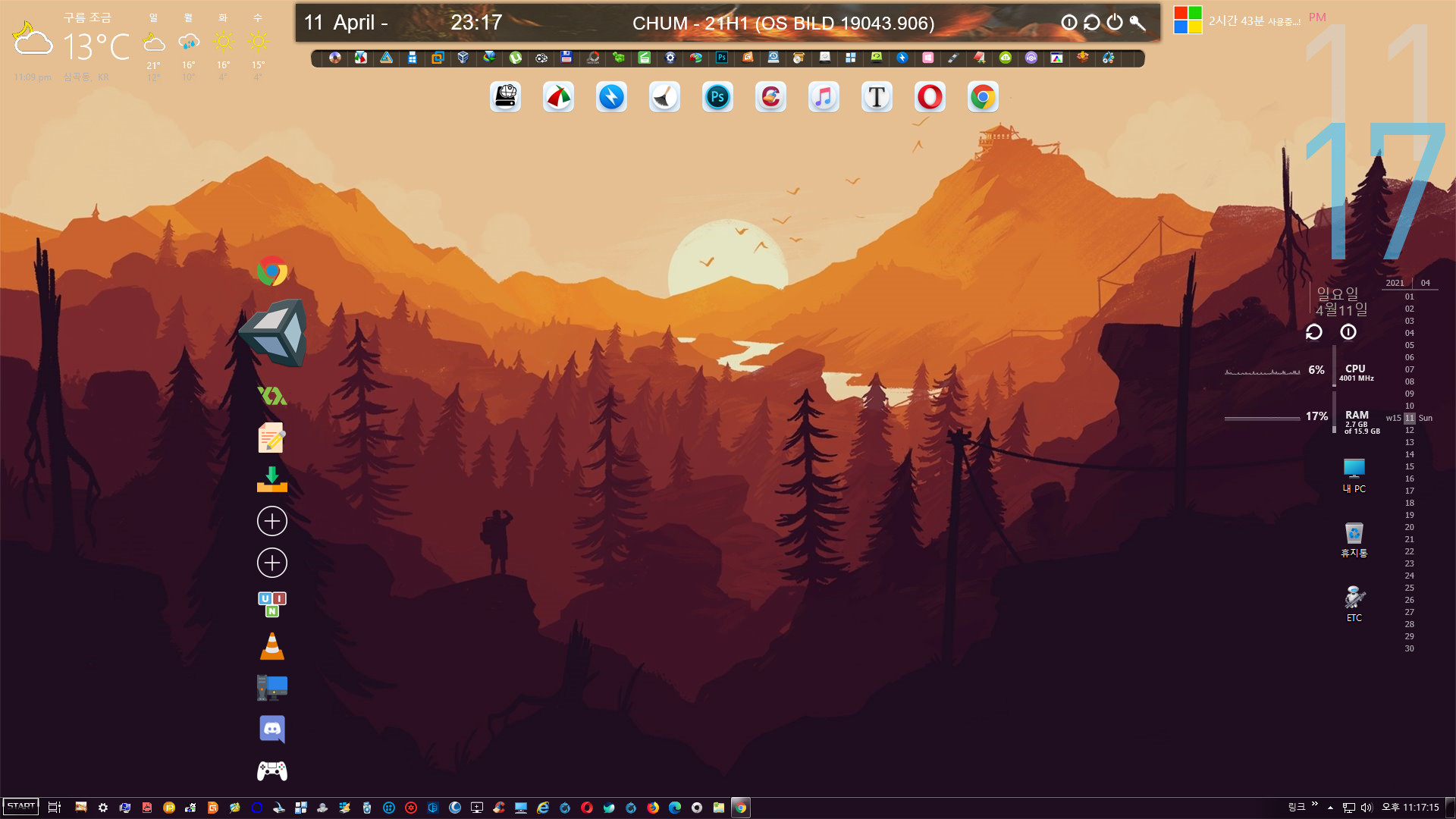
Task: Click highlighted day 11 in calendar list
Action: point(1409,418)
